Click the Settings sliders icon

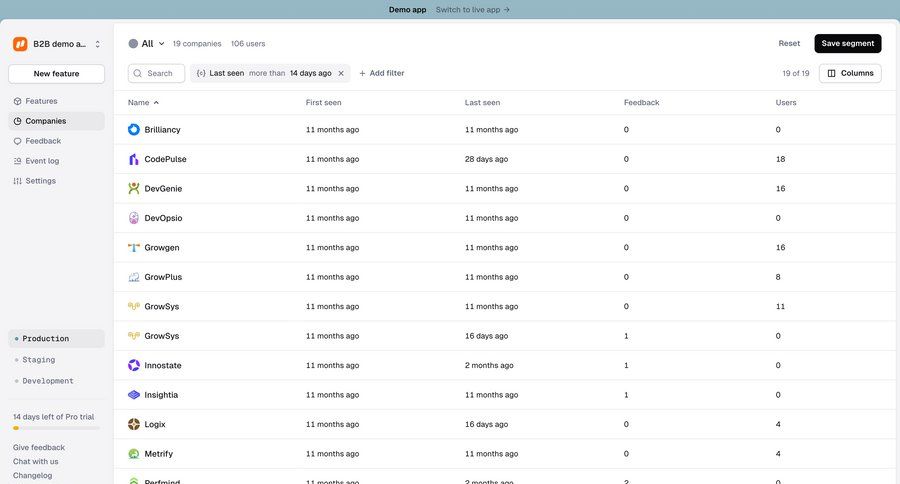(17, 181)
